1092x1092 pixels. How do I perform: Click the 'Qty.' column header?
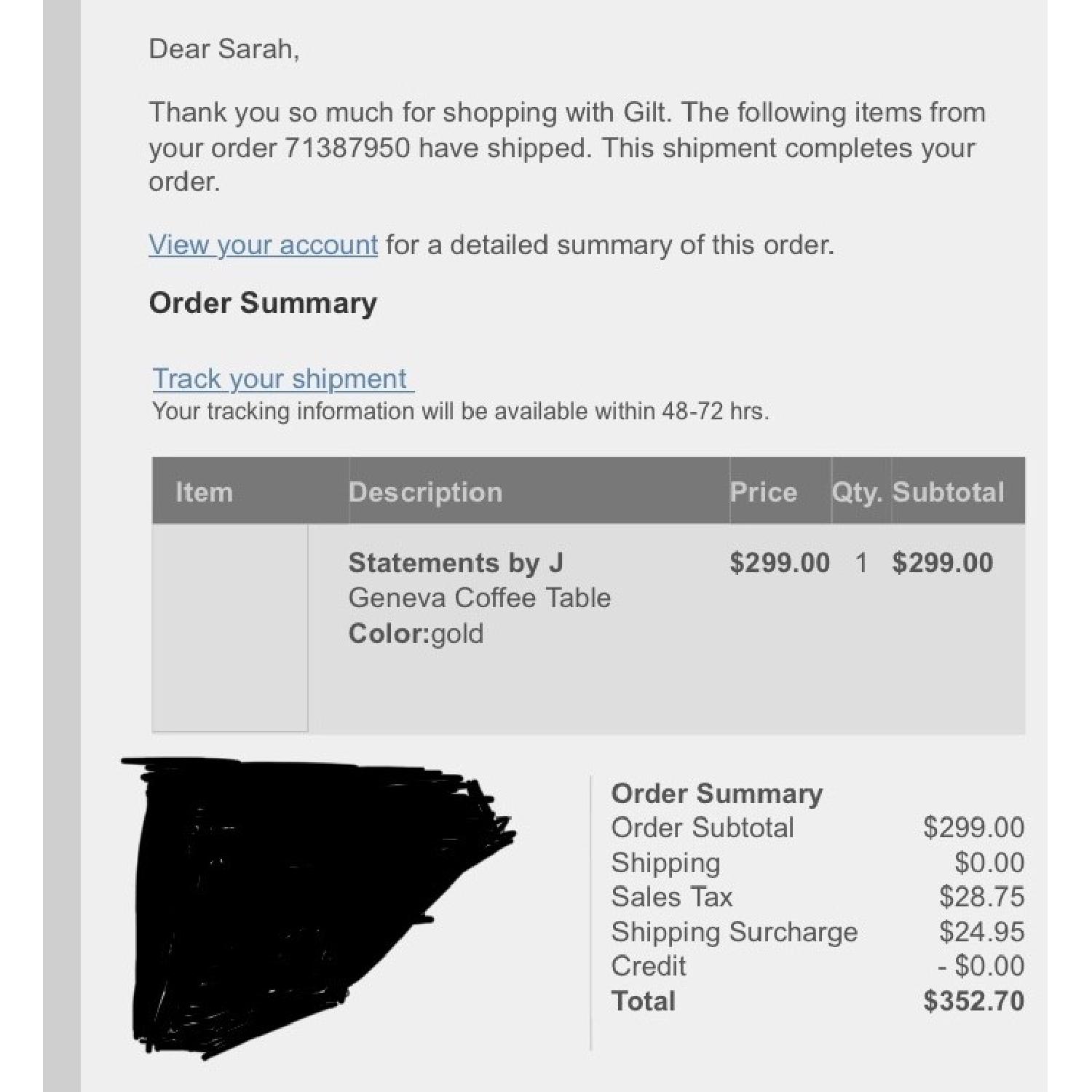(857, 492)
